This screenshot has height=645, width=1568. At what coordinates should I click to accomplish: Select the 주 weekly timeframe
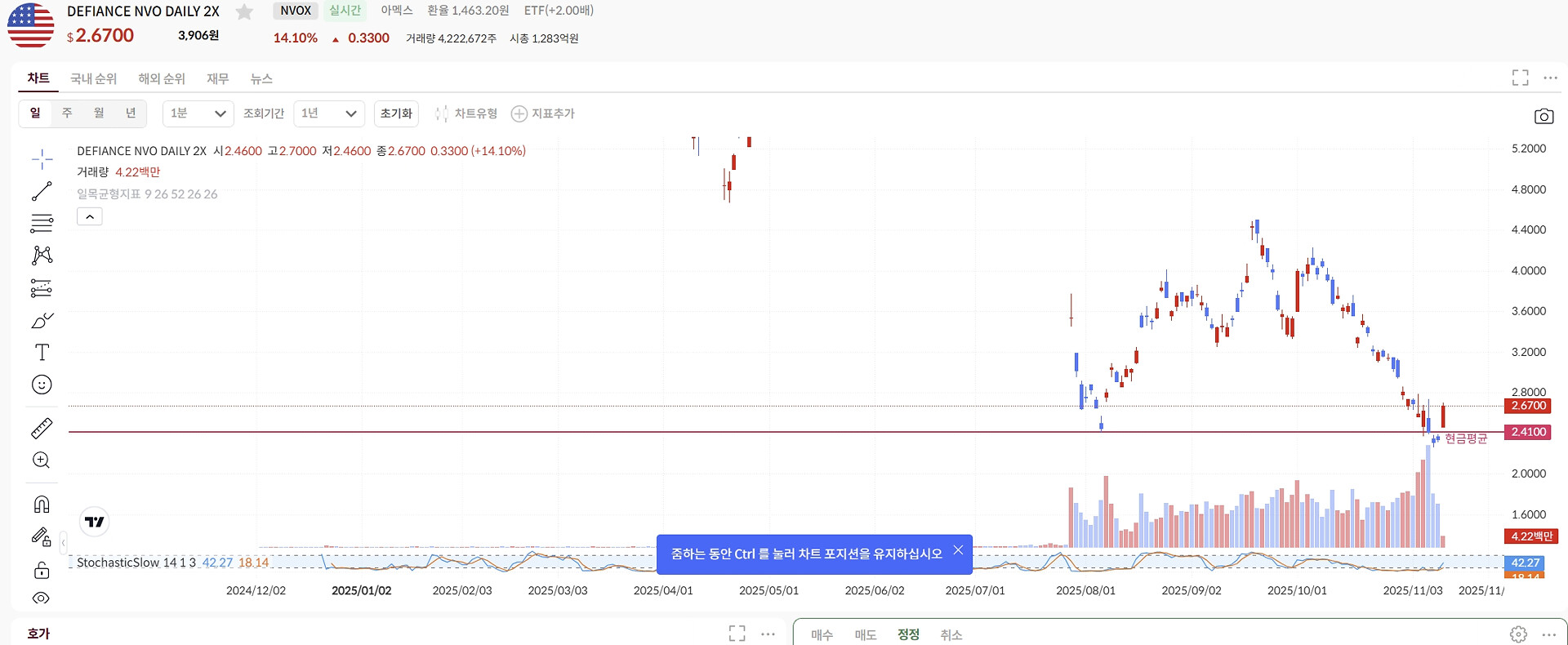point(67,113)
